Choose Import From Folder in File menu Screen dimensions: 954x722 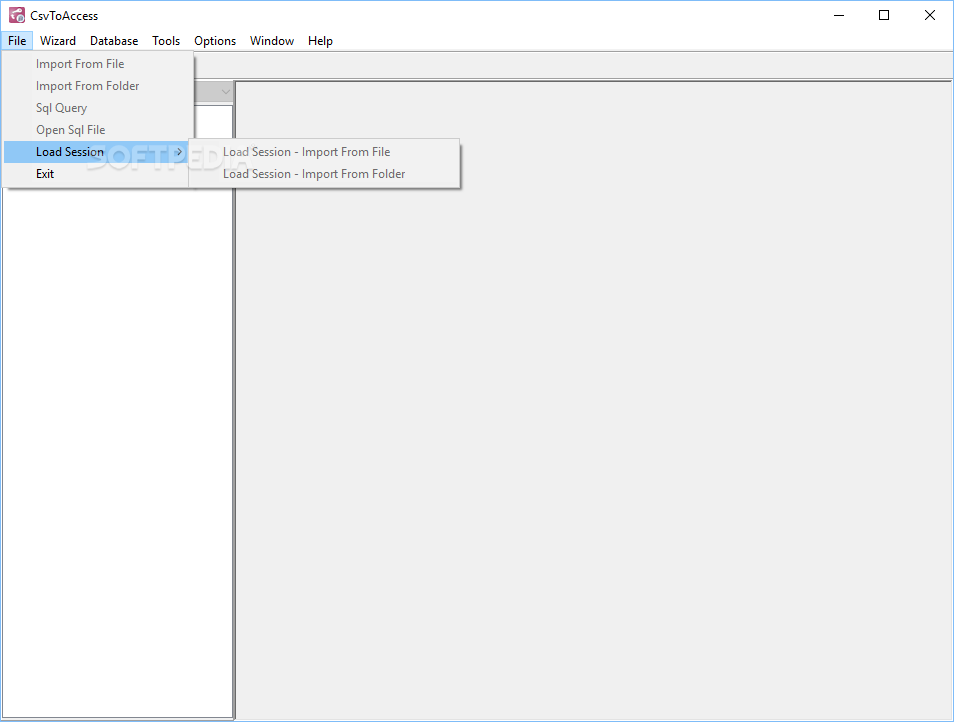pos(97,86)
